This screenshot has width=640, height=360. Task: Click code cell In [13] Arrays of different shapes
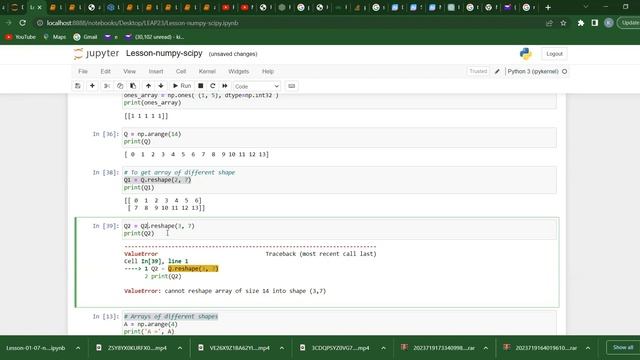coord(339,323)
